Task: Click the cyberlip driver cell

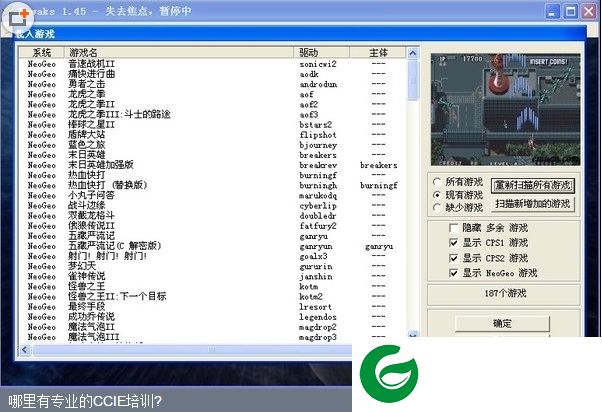Action: [318, 206]
